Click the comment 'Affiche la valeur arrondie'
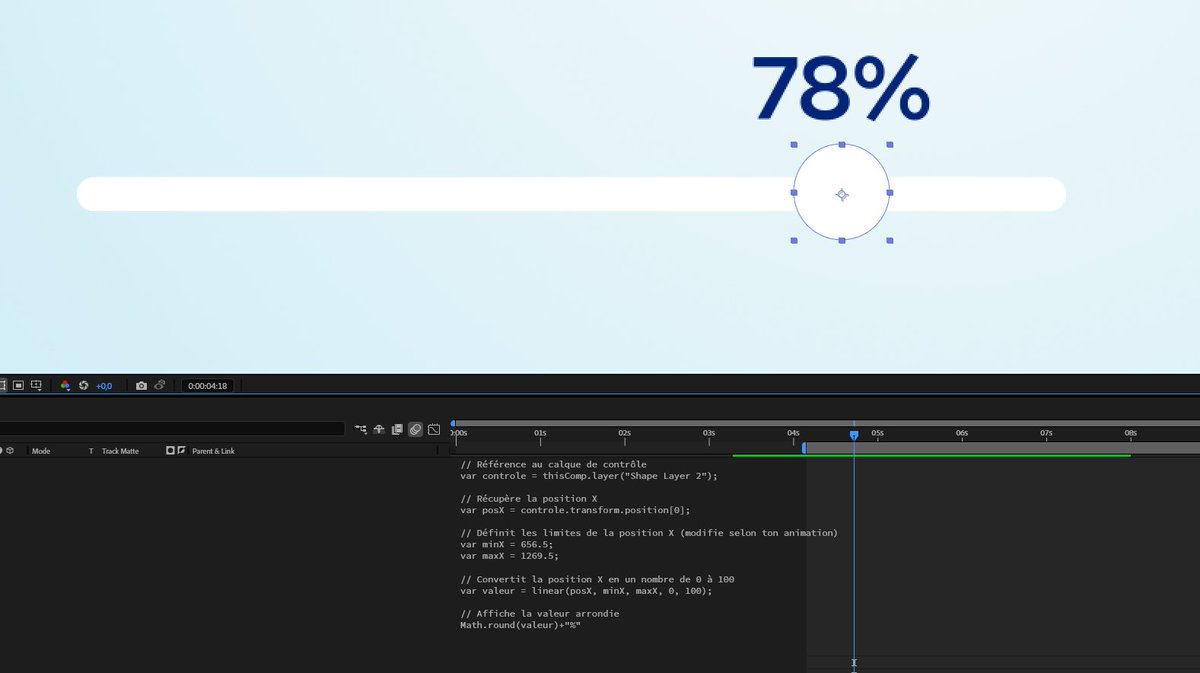 (x=539, y=613)
